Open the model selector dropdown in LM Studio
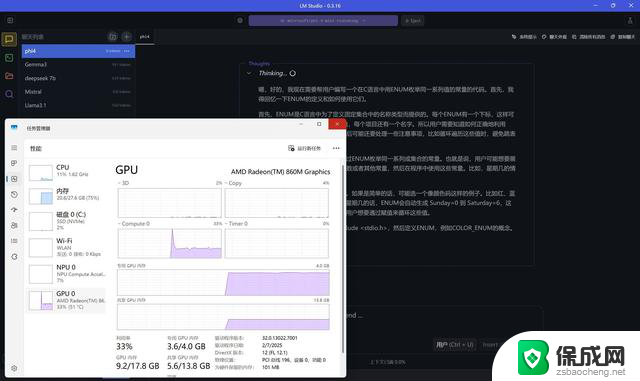Image resolution: width=640 pixels, height=381 pixels. point(323,20)
